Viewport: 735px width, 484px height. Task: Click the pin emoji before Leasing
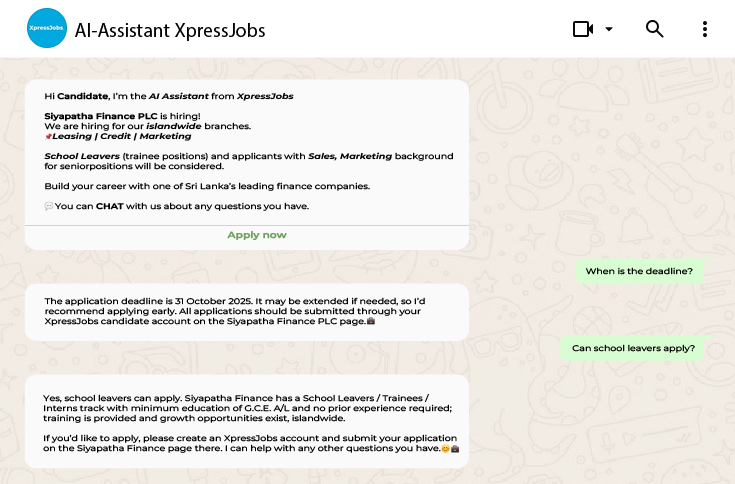point(48,136)
